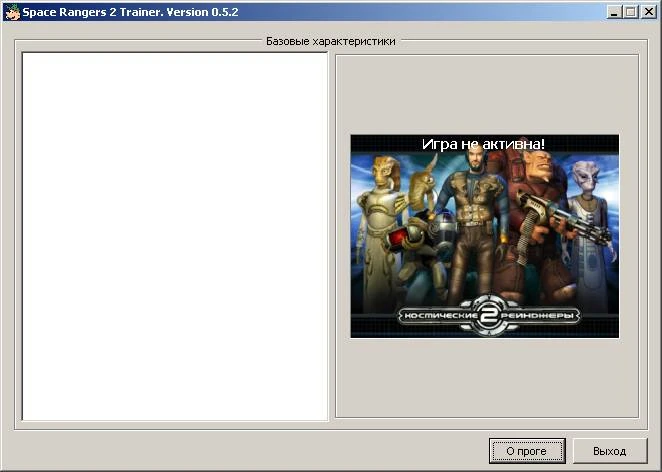Click the Space Rangers 2 game artwork image

tap(485, 236)
